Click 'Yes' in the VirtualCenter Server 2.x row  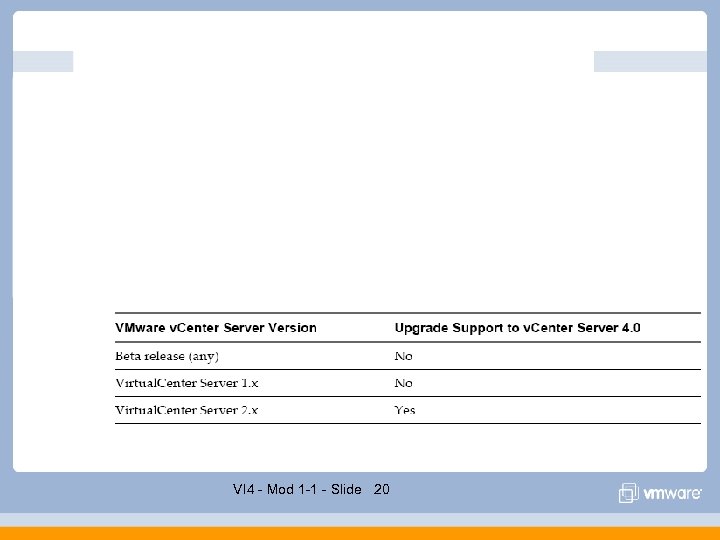tap(405, 410)
